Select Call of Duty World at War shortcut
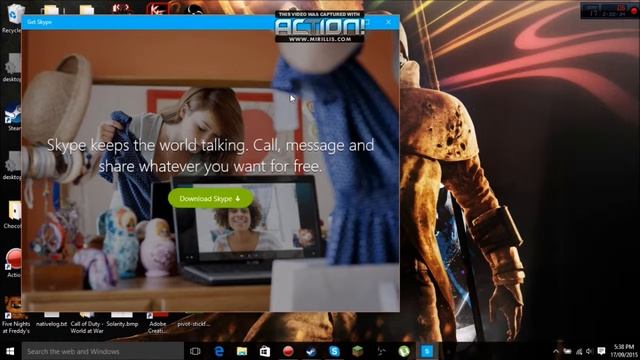The height and width of the screenshot is (360, 640). [x=87, y=322]
